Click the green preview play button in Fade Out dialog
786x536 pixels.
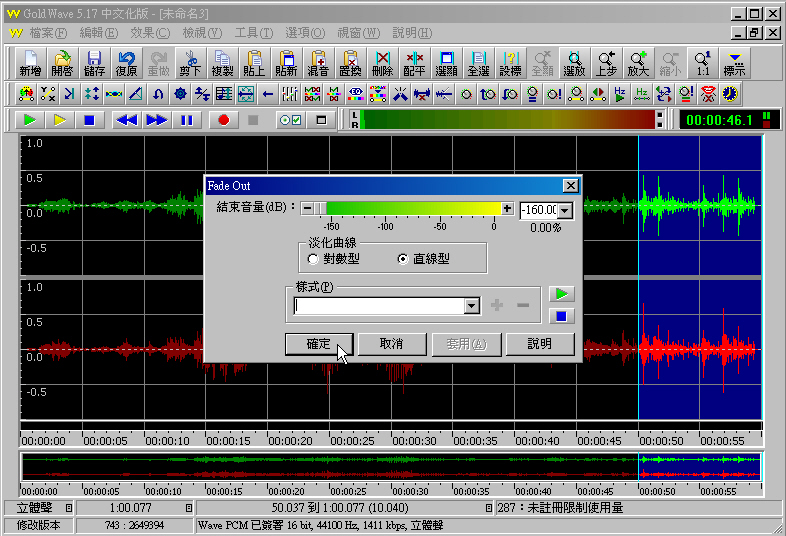pyautogui.click(x=562, y=295)
